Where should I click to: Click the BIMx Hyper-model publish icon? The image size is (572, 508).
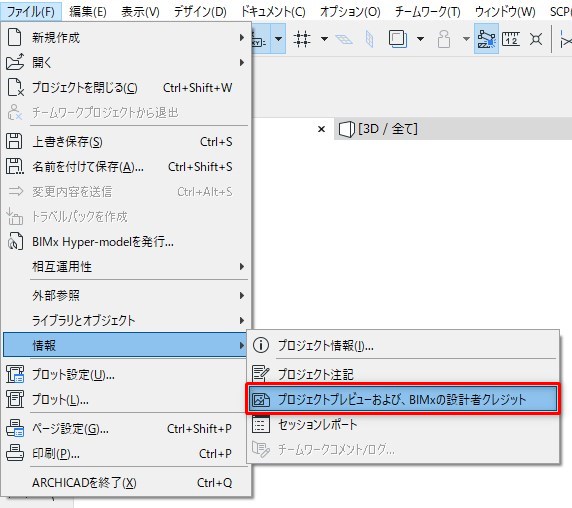(x=15, y=241)
